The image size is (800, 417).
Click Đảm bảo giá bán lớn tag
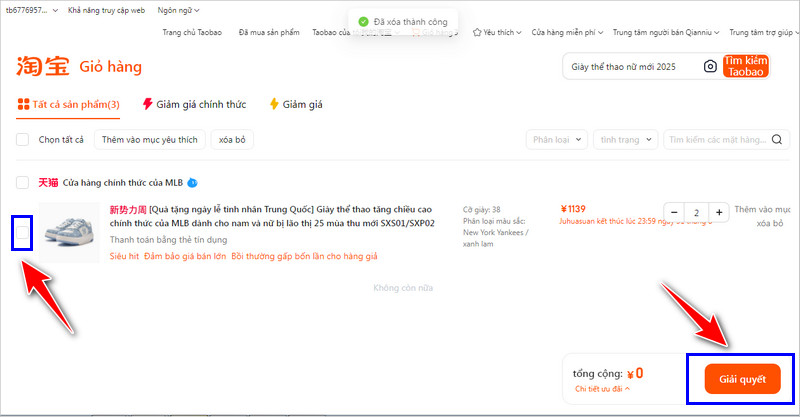(x=185, y=256)
